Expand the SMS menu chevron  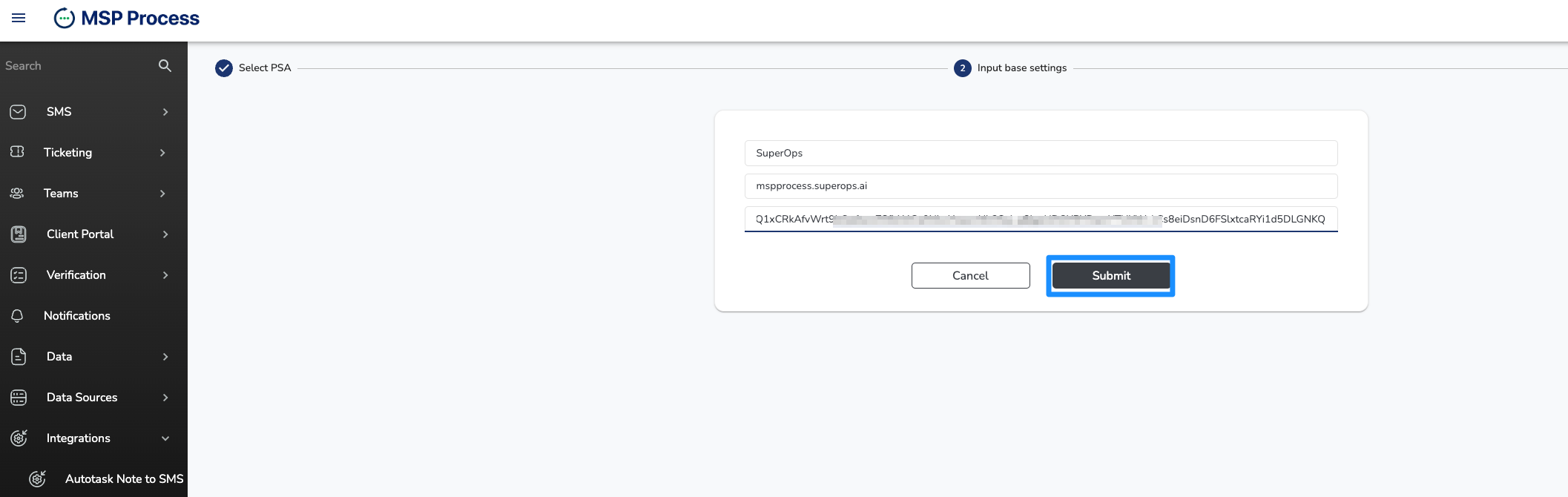coord(165,112)
